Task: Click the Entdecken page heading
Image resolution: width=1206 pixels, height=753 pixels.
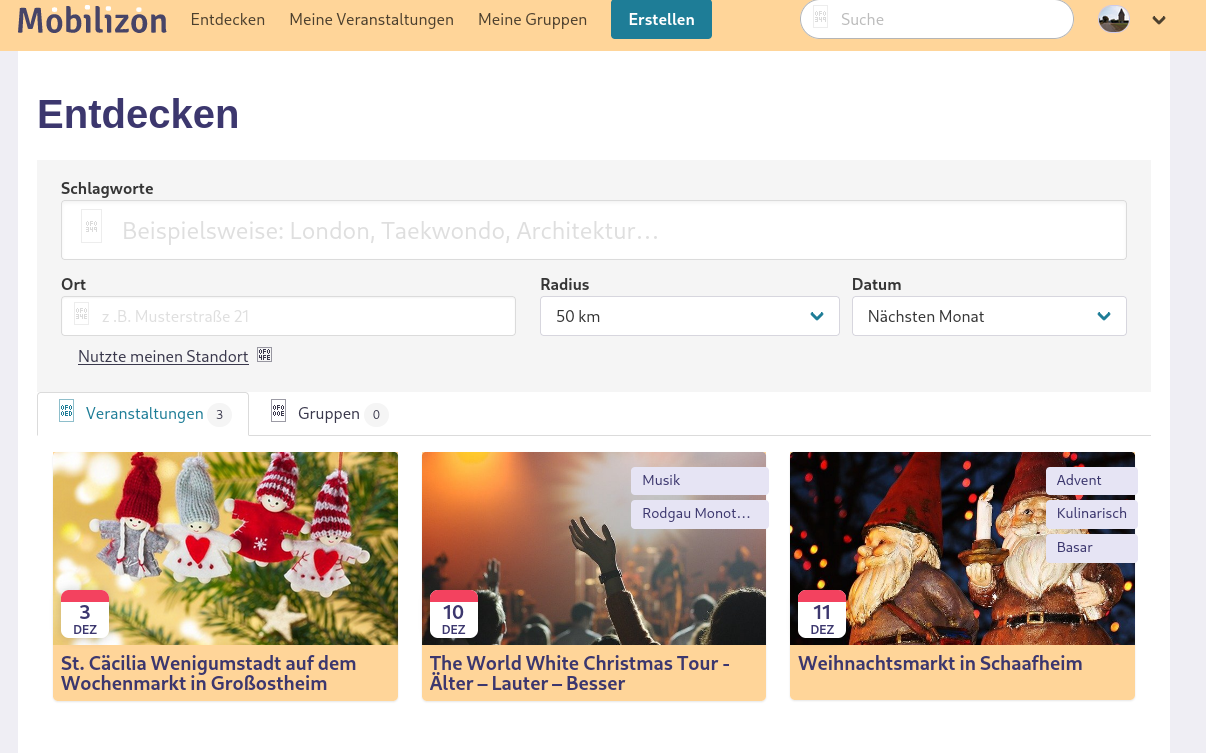Action: coord(138,114)
